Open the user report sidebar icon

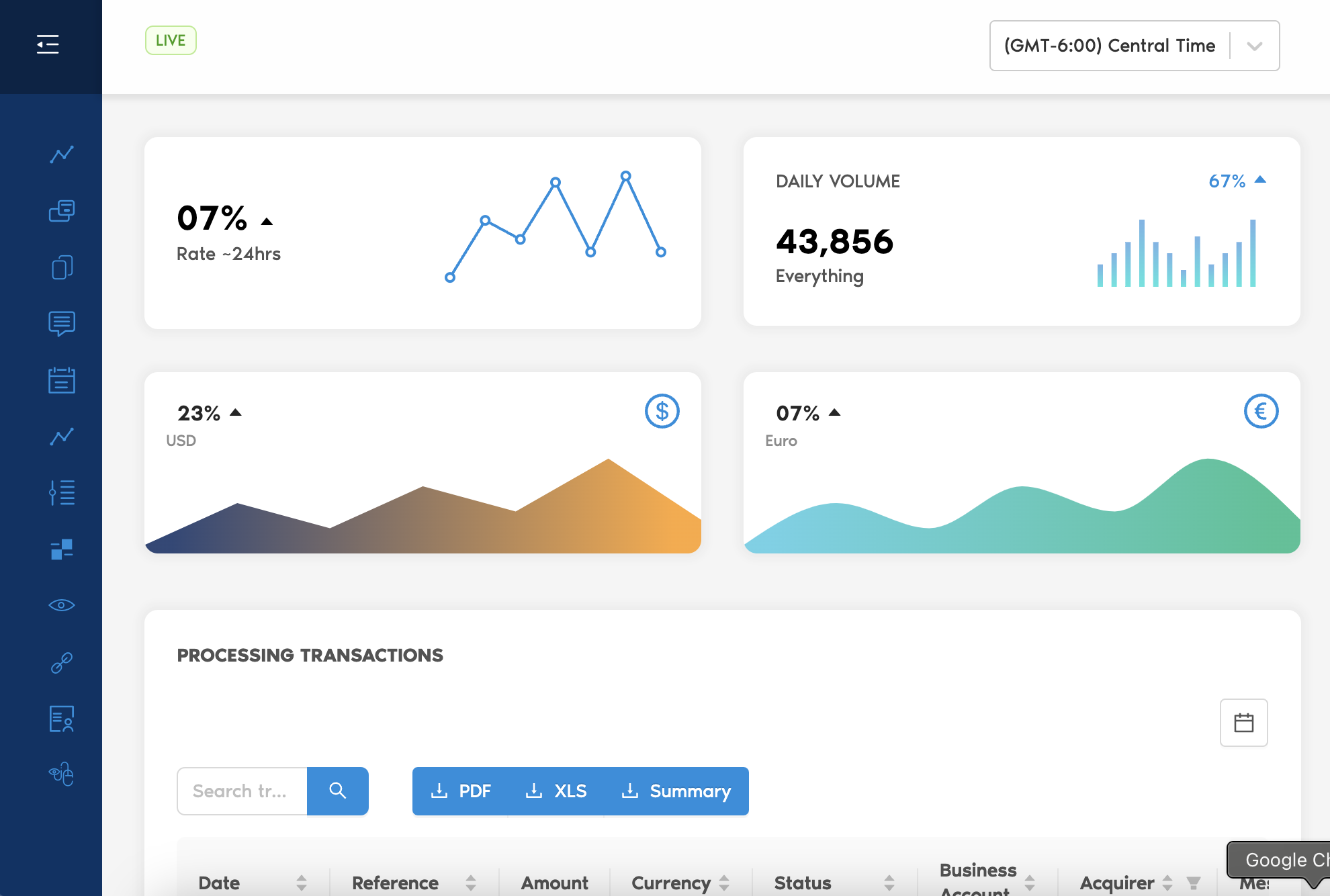62,719
